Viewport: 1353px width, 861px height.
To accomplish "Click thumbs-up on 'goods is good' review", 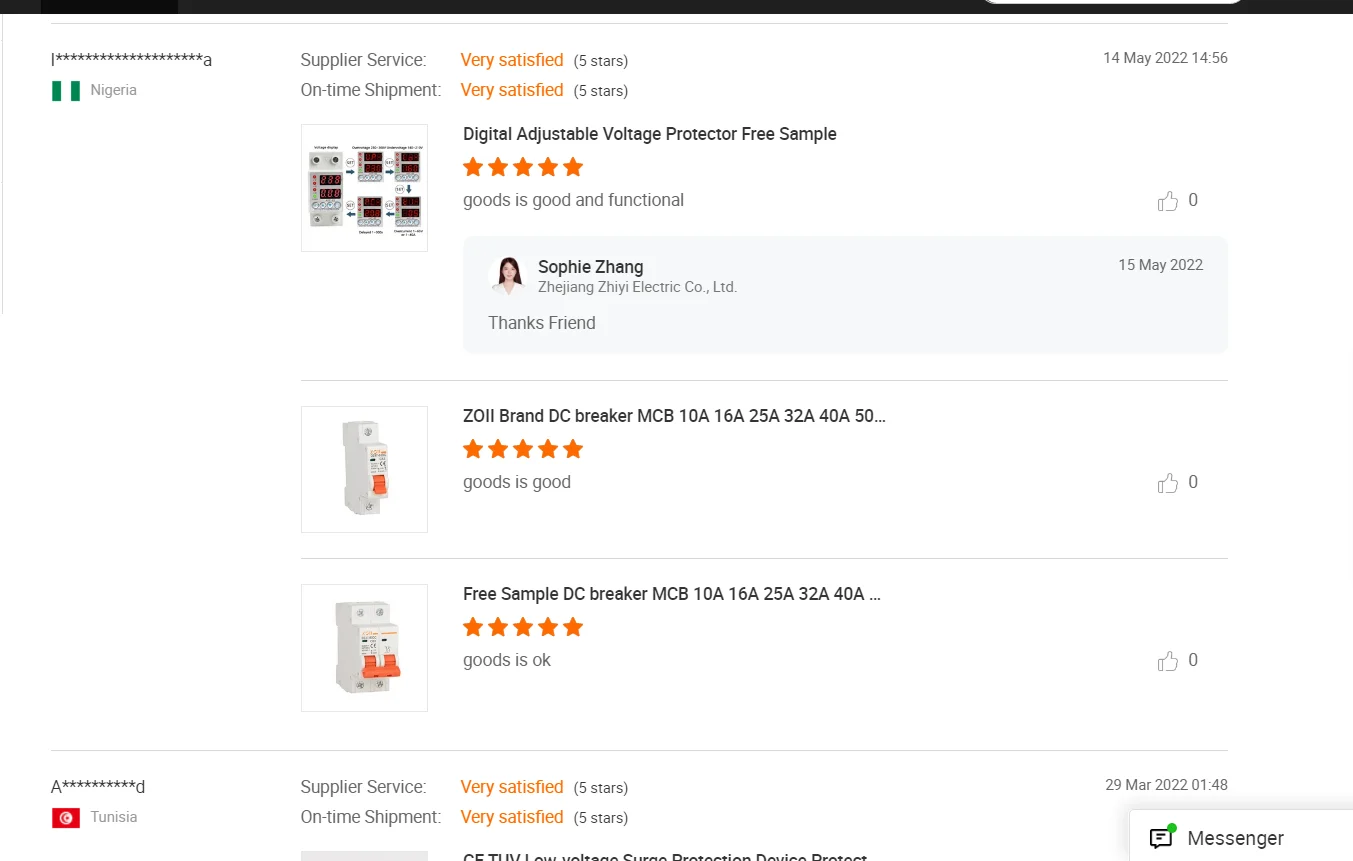I will pyautogui.click(x=1167, y=483).
